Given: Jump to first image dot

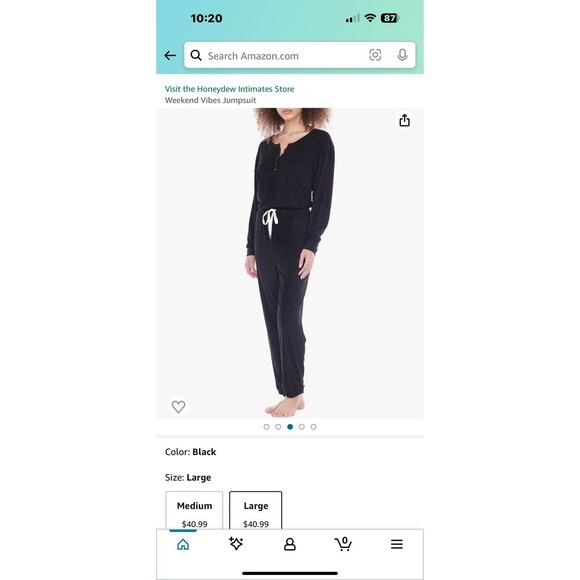Looking at the screenshot, I should pos(266,427).
